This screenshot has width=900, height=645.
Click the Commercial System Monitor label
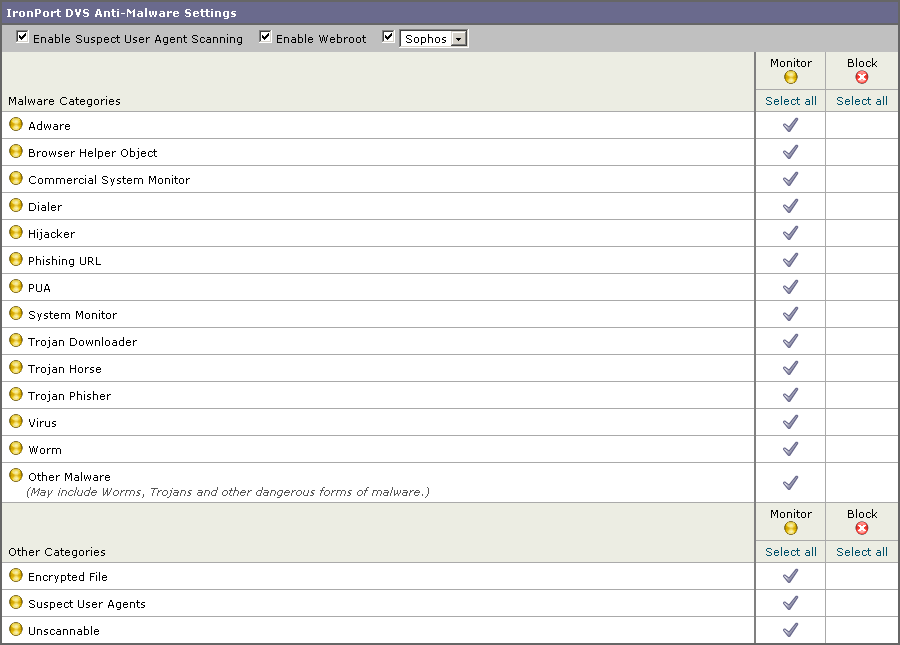pyautogui.click(x=109, y=180)
